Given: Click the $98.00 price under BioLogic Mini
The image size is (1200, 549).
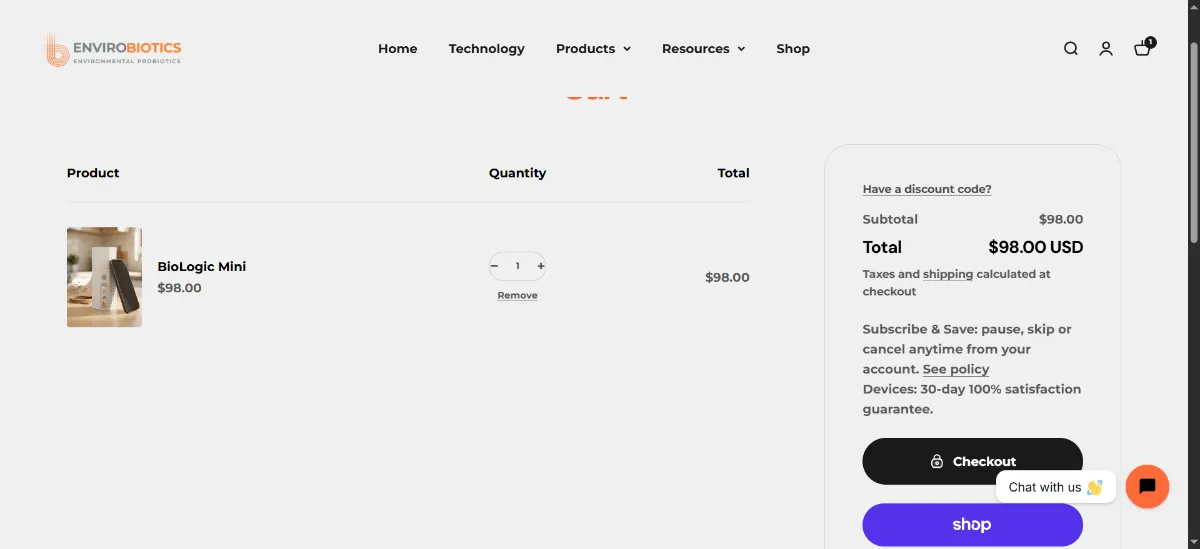Looking at the screenshot, I should (180, 288).
